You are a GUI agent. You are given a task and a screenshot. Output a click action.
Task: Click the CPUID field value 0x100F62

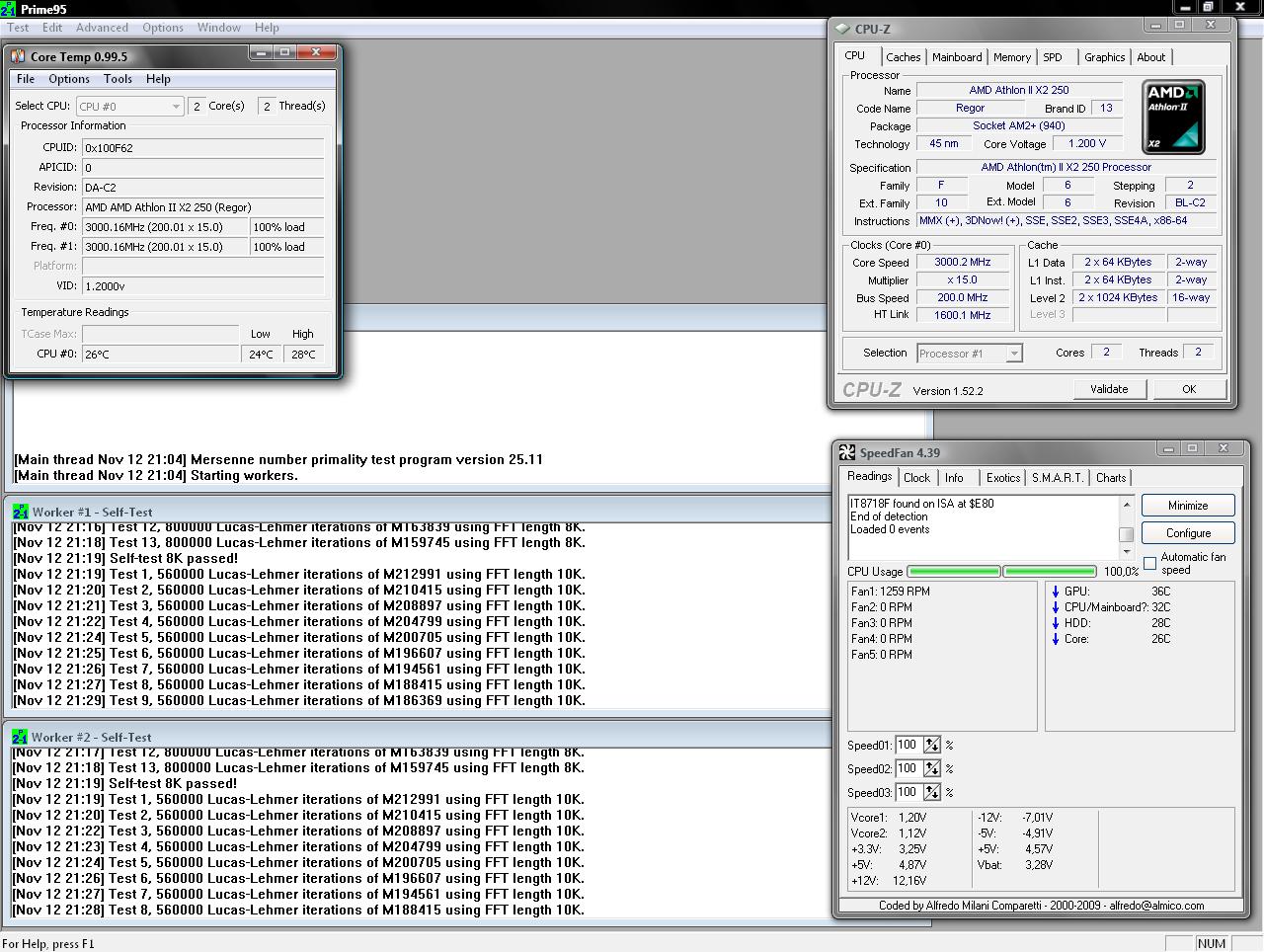point(202,148)
